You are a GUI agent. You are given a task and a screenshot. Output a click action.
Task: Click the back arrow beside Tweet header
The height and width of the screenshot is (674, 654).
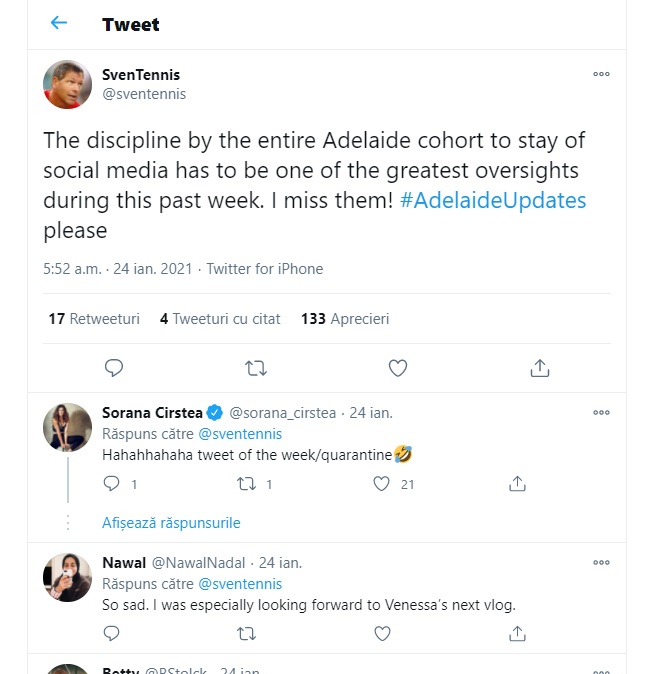click(59, 23)
